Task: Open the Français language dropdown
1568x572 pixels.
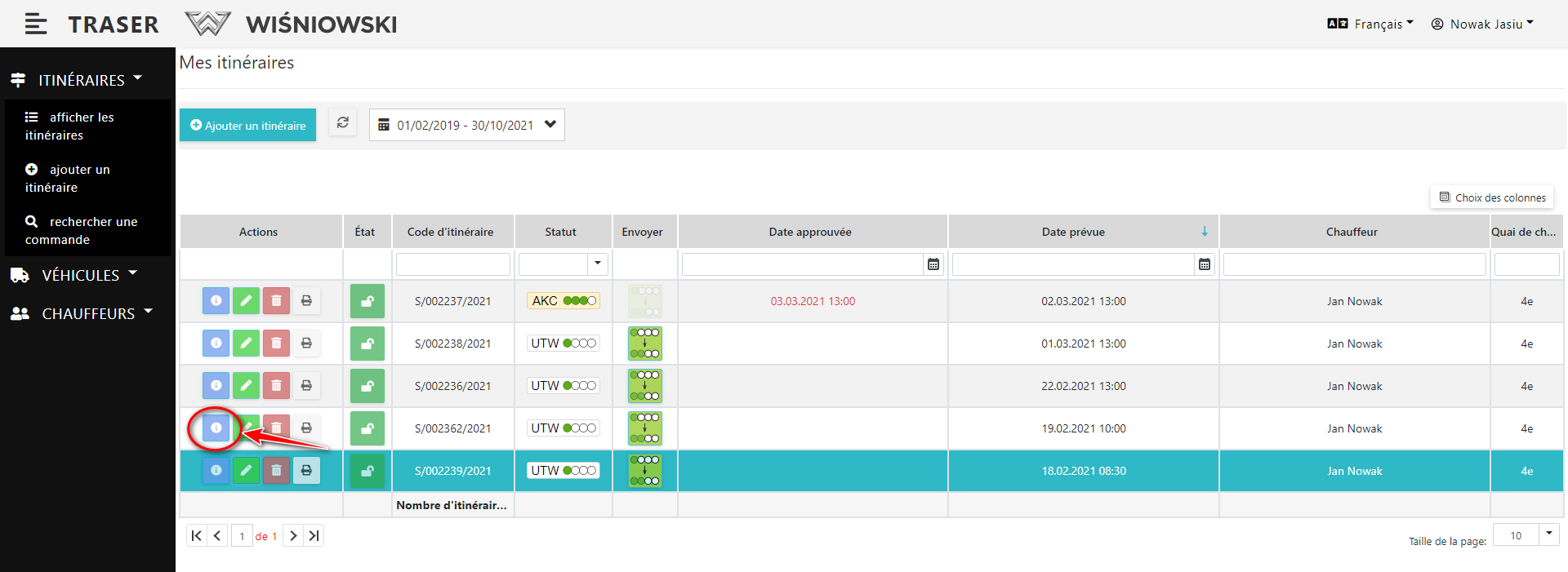Action: pos(1370,24)
